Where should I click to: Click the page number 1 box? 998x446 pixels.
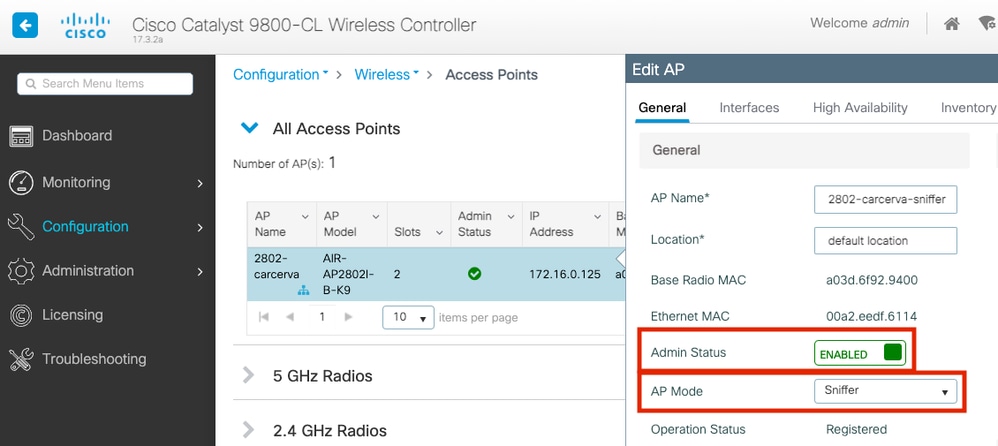pos(322,316)
